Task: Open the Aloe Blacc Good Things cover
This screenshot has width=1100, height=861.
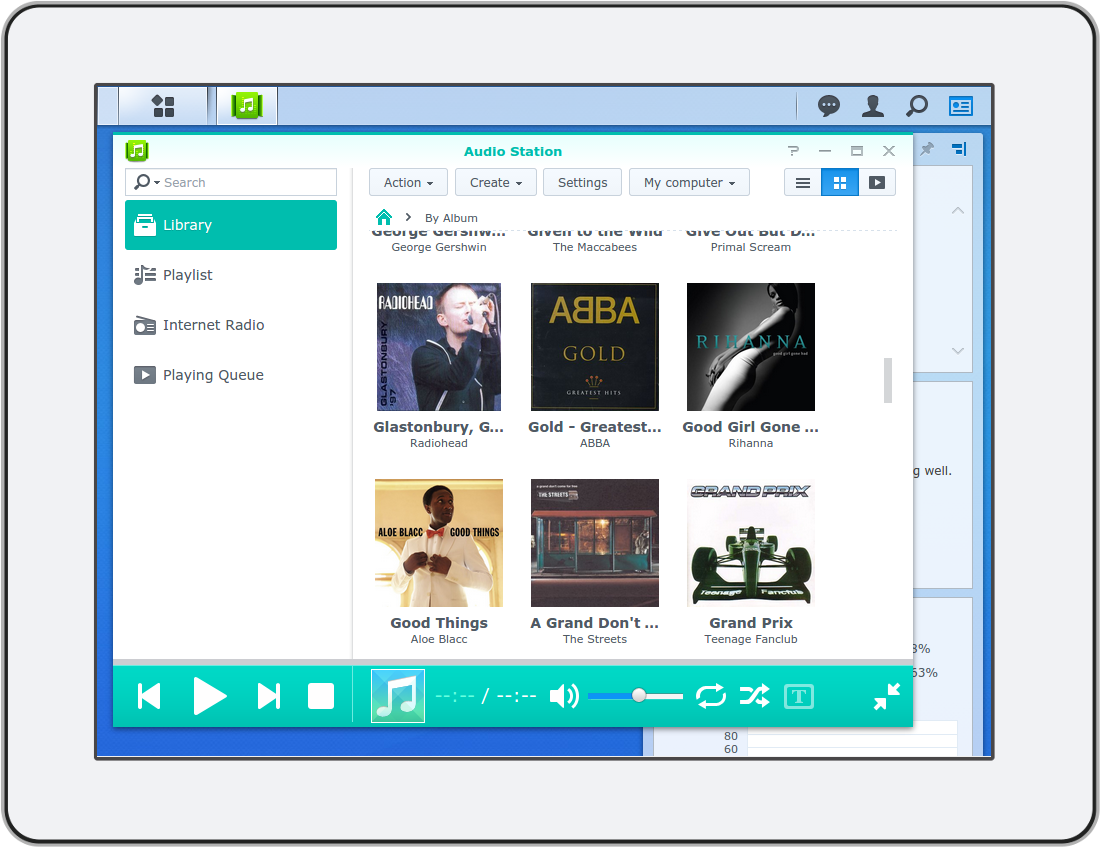Action: point(438,542)
